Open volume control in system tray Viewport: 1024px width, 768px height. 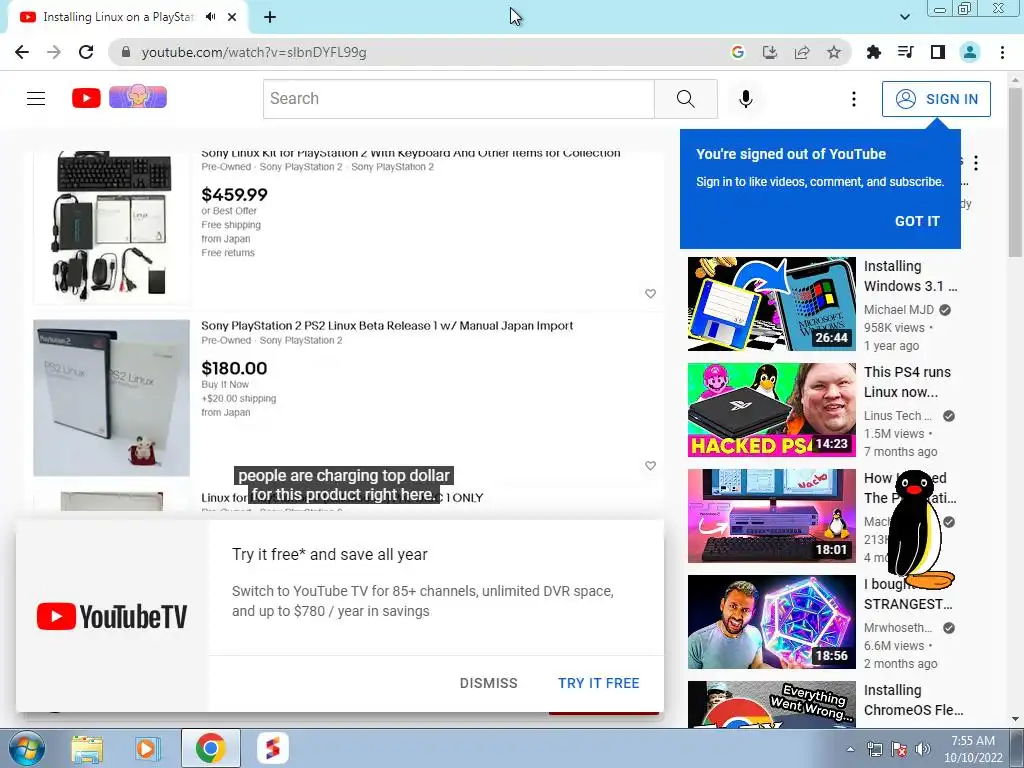point(922,749)
